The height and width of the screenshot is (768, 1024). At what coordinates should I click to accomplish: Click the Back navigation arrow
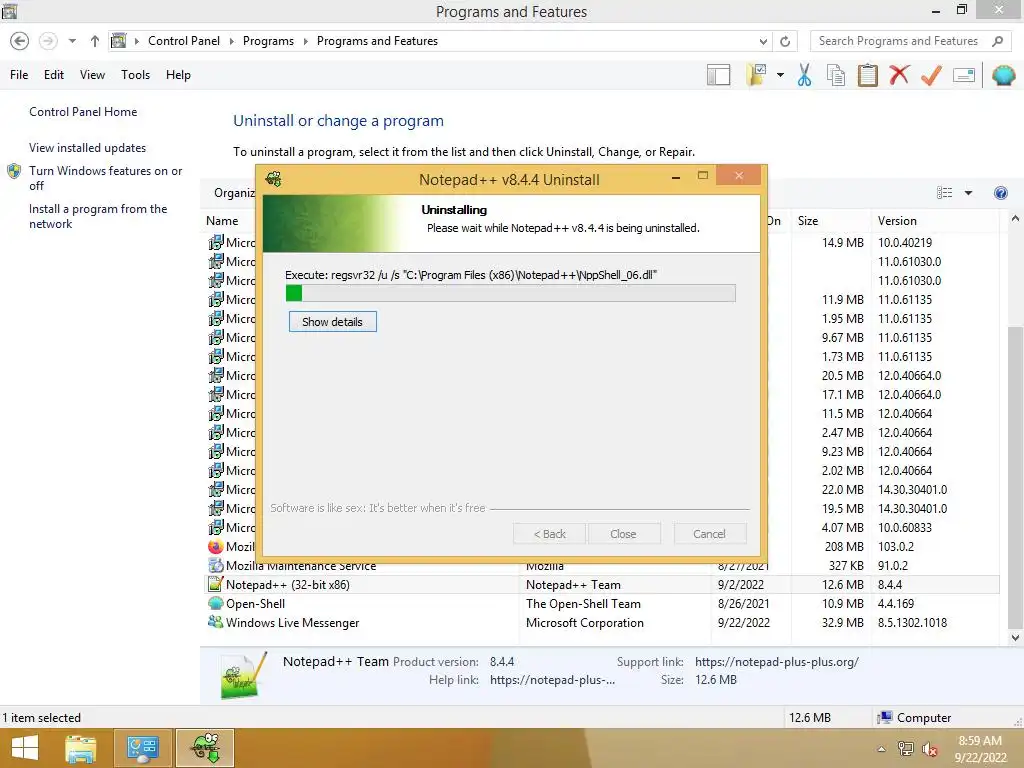click(x=20, y=41)
